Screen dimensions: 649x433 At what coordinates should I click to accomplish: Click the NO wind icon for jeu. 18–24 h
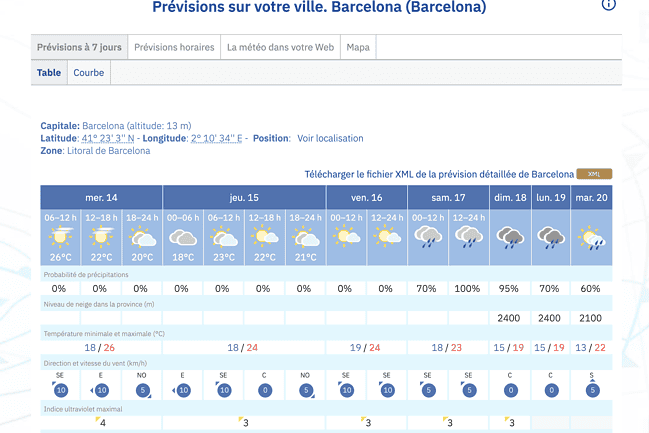click(306, 390)
